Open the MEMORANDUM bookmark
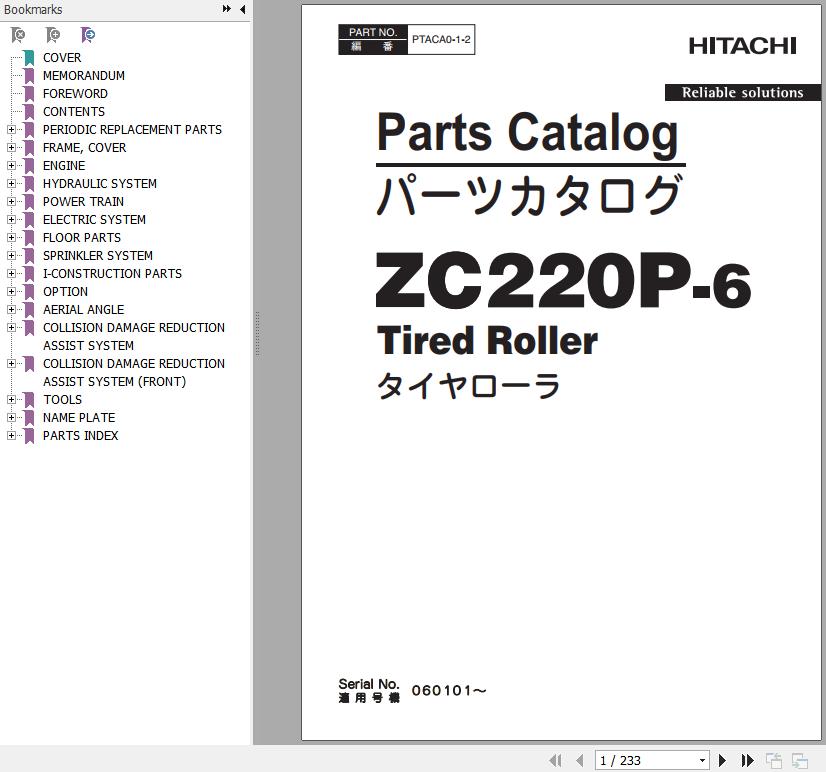The image size is (826, 772). coord(84,75)
